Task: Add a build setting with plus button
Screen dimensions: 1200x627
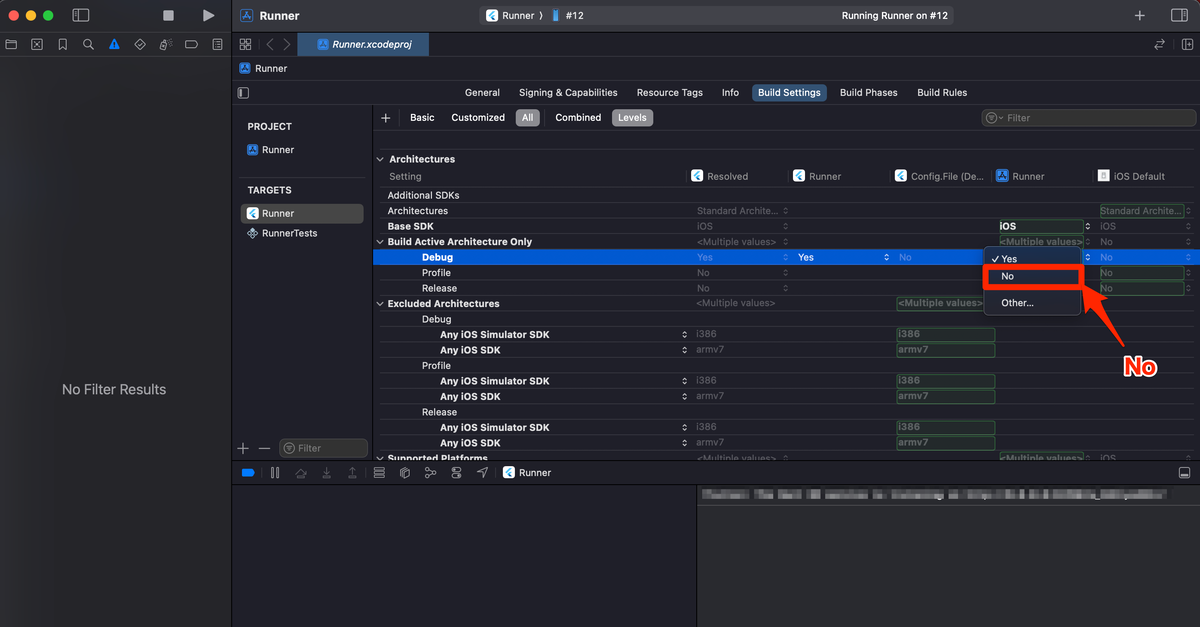Action: tap(386, 118)
